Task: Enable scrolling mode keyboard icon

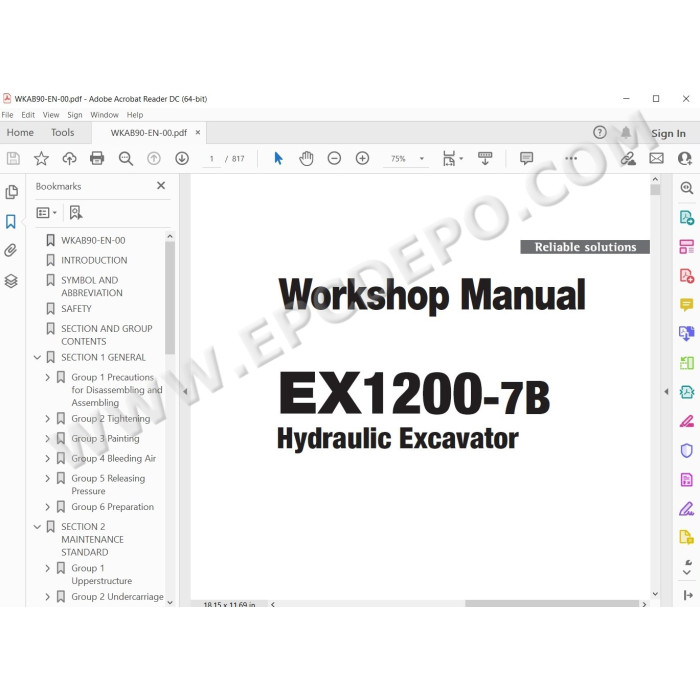Action: (485, 158)
